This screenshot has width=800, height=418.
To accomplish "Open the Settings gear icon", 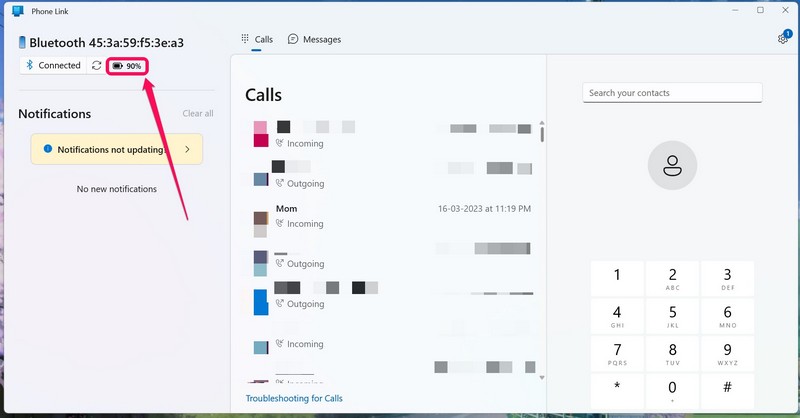I will (x=782, y=39).
